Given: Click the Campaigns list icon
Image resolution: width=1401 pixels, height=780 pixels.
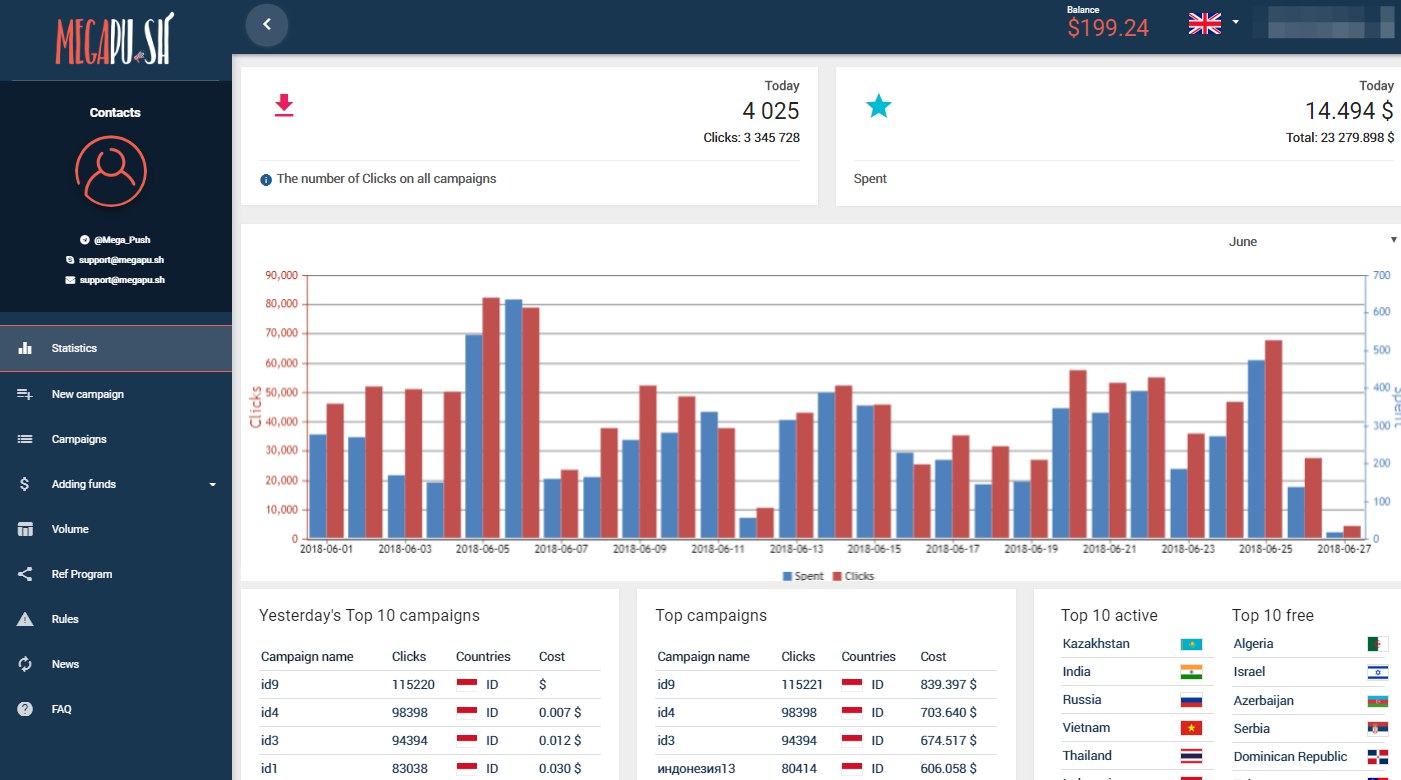Looking at the screenshot, I should (26, 439).
